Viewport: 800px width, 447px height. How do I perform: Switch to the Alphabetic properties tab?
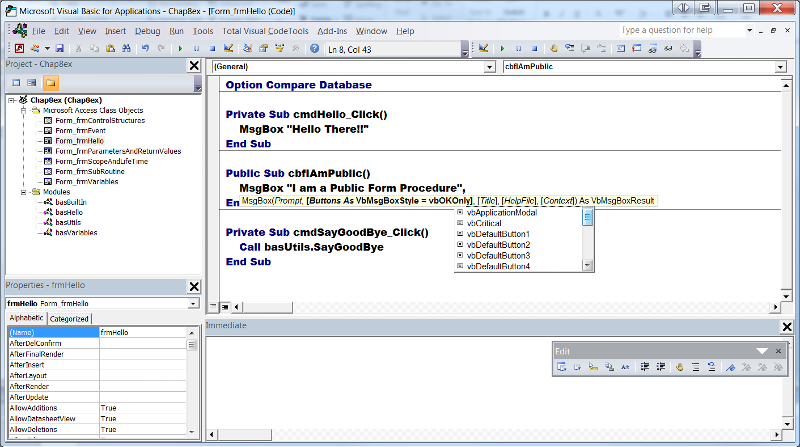27,318
